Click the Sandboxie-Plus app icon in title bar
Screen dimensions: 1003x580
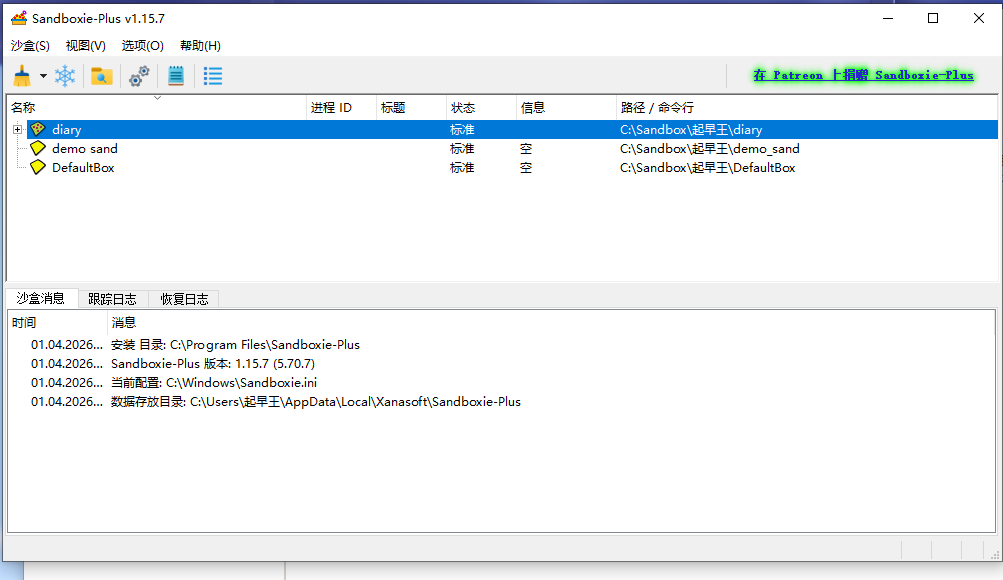pyautogui.click(x=19, y=19)
